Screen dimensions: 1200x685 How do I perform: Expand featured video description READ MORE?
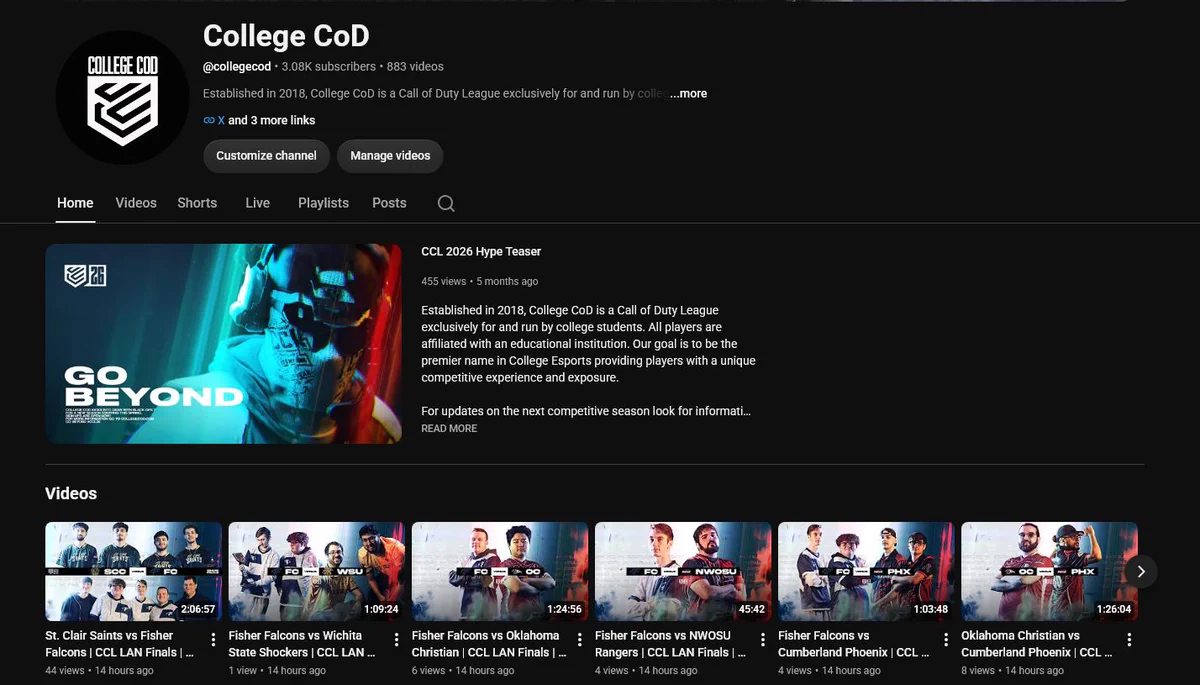(x=449, y=428)
